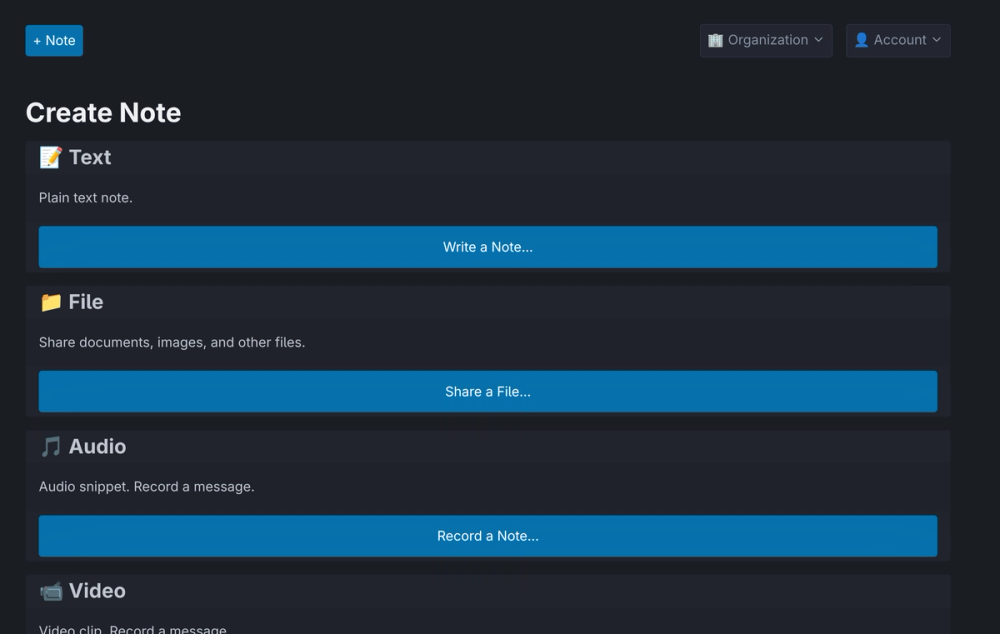
Task: Click the folder icon beside File
Action: coord(50,302)
